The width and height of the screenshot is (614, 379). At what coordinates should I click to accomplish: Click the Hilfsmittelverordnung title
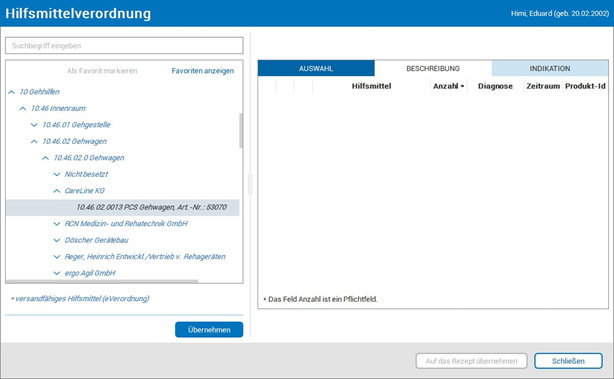[78, 13]
